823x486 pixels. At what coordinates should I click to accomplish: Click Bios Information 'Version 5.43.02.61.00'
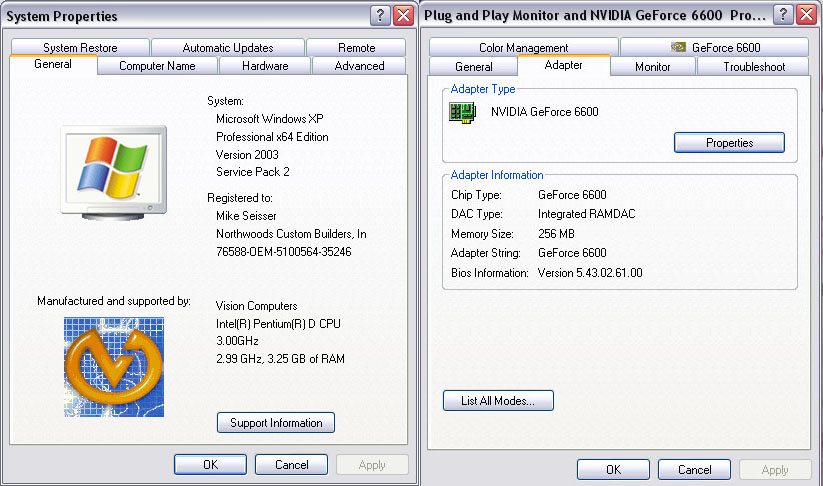[590, 273]
